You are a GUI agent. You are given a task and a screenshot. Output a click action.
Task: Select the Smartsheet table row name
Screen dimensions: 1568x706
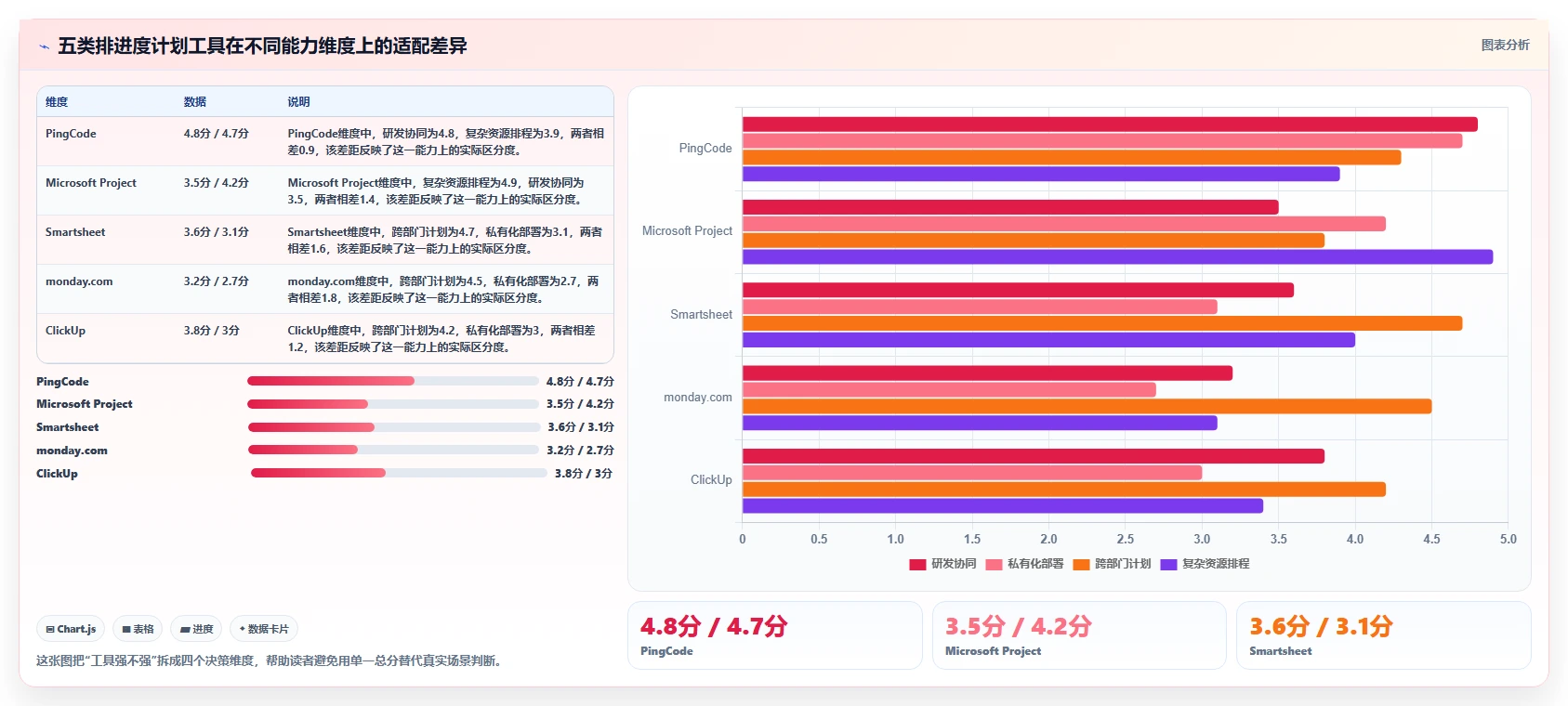click(75, 232)
